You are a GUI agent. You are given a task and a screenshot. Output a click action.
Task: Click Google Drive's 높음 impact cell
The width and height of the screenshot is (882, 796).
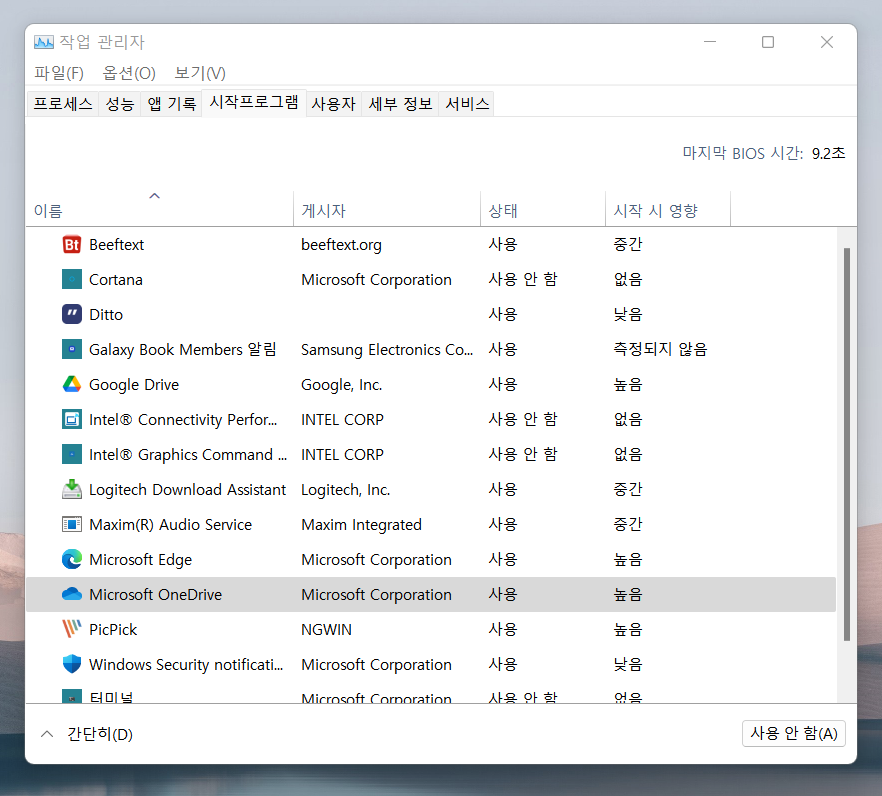pyautogui.click(x=628, y=384)
